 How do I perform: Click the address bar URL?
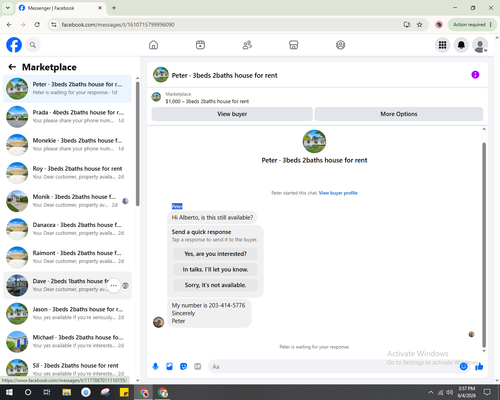tap(118, 25)
